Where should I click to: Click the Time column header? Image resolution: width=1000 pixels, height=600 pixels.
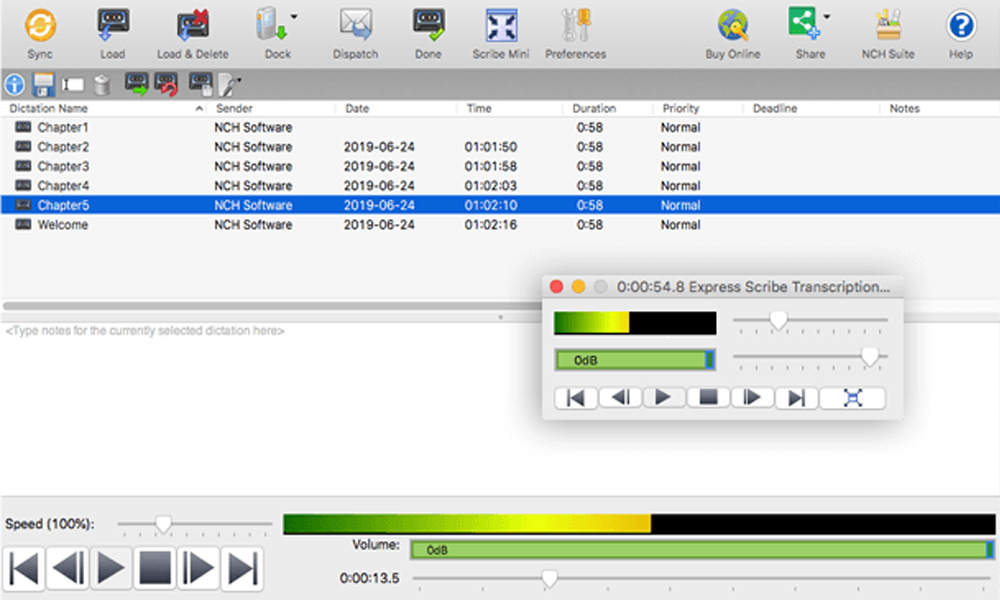pyautogui.click(x=479, y=108)
